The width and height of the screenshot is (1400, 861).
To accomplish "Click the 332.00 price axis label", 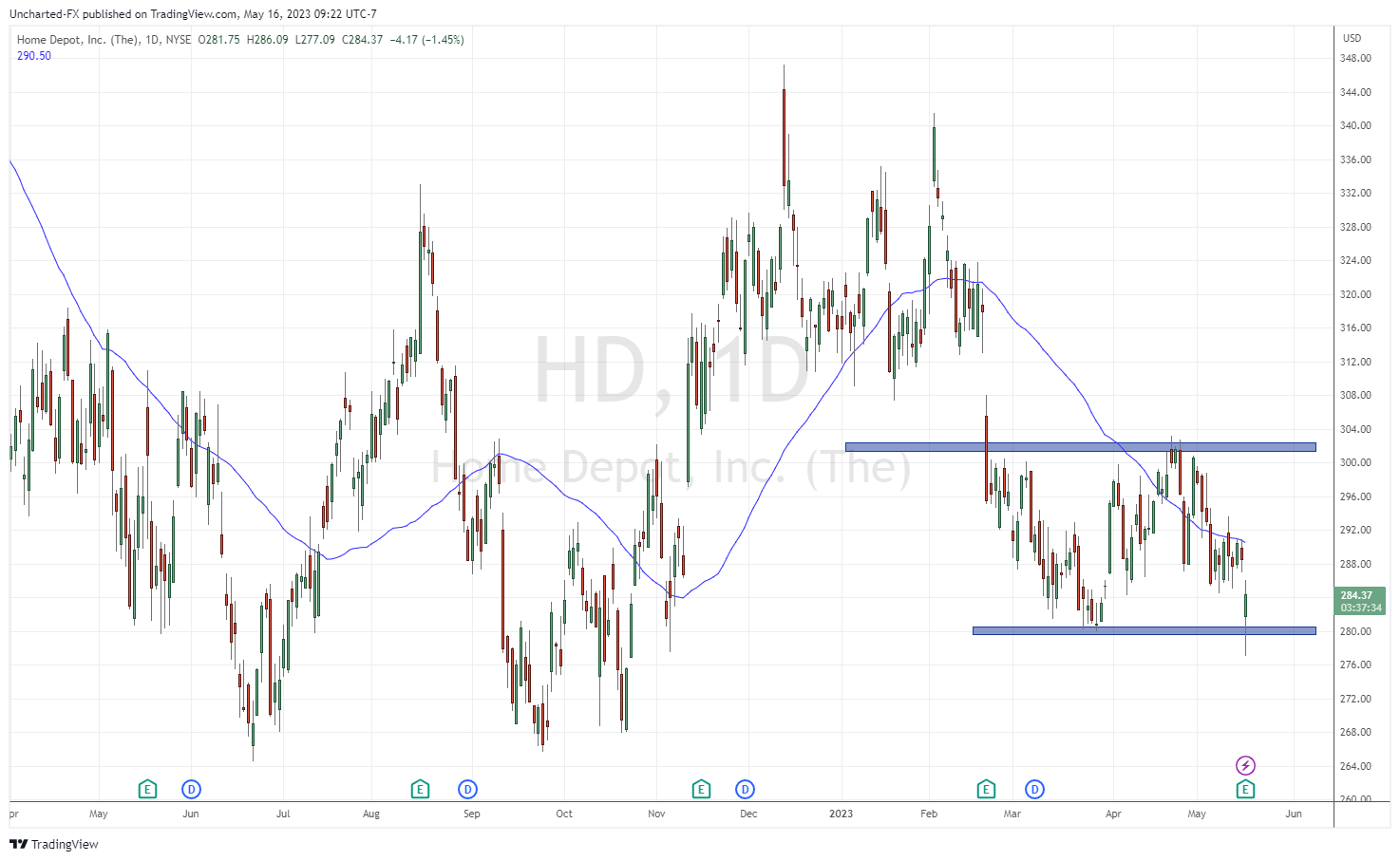I will [1355, 193].
